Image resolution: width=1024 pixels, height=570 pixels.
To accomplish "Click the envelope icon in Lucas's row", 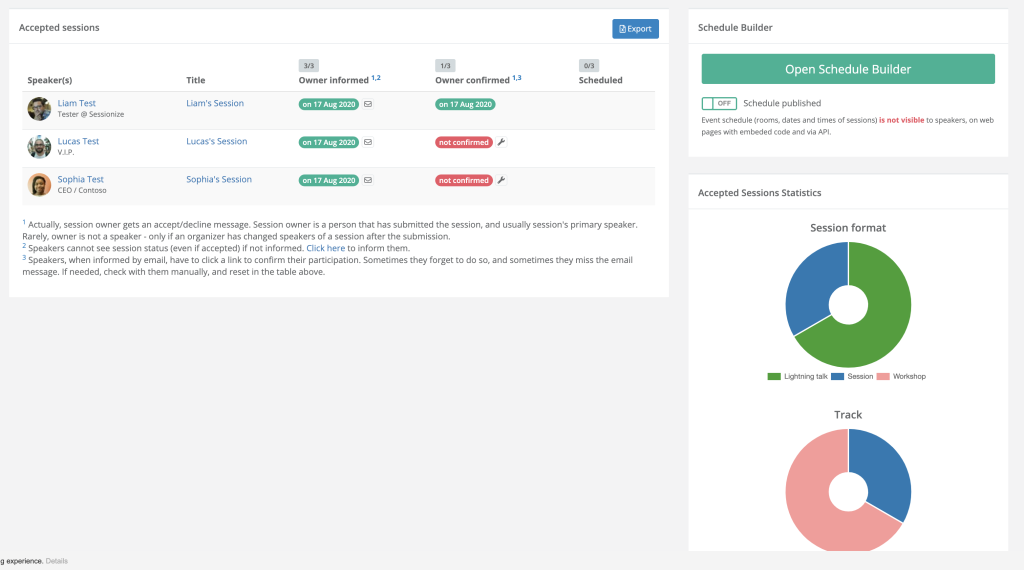I will (x=368, y=142).
